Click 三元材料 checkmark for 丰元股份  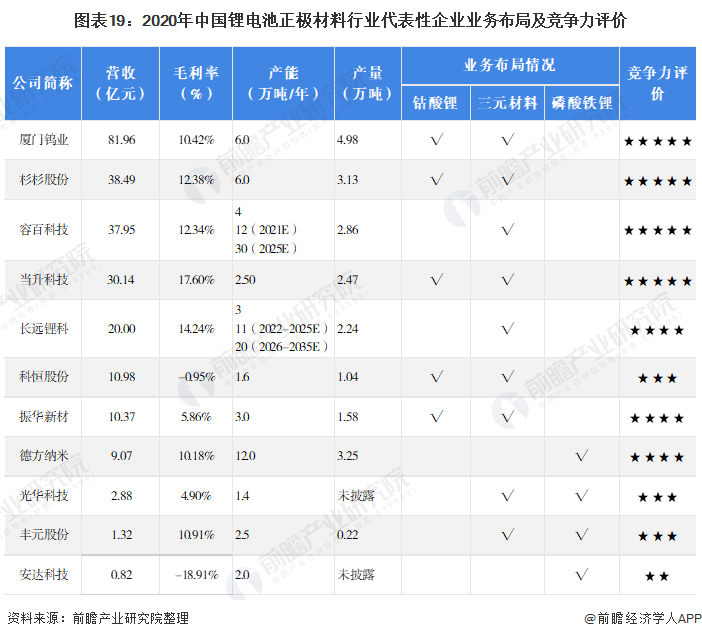click(508, 535)
